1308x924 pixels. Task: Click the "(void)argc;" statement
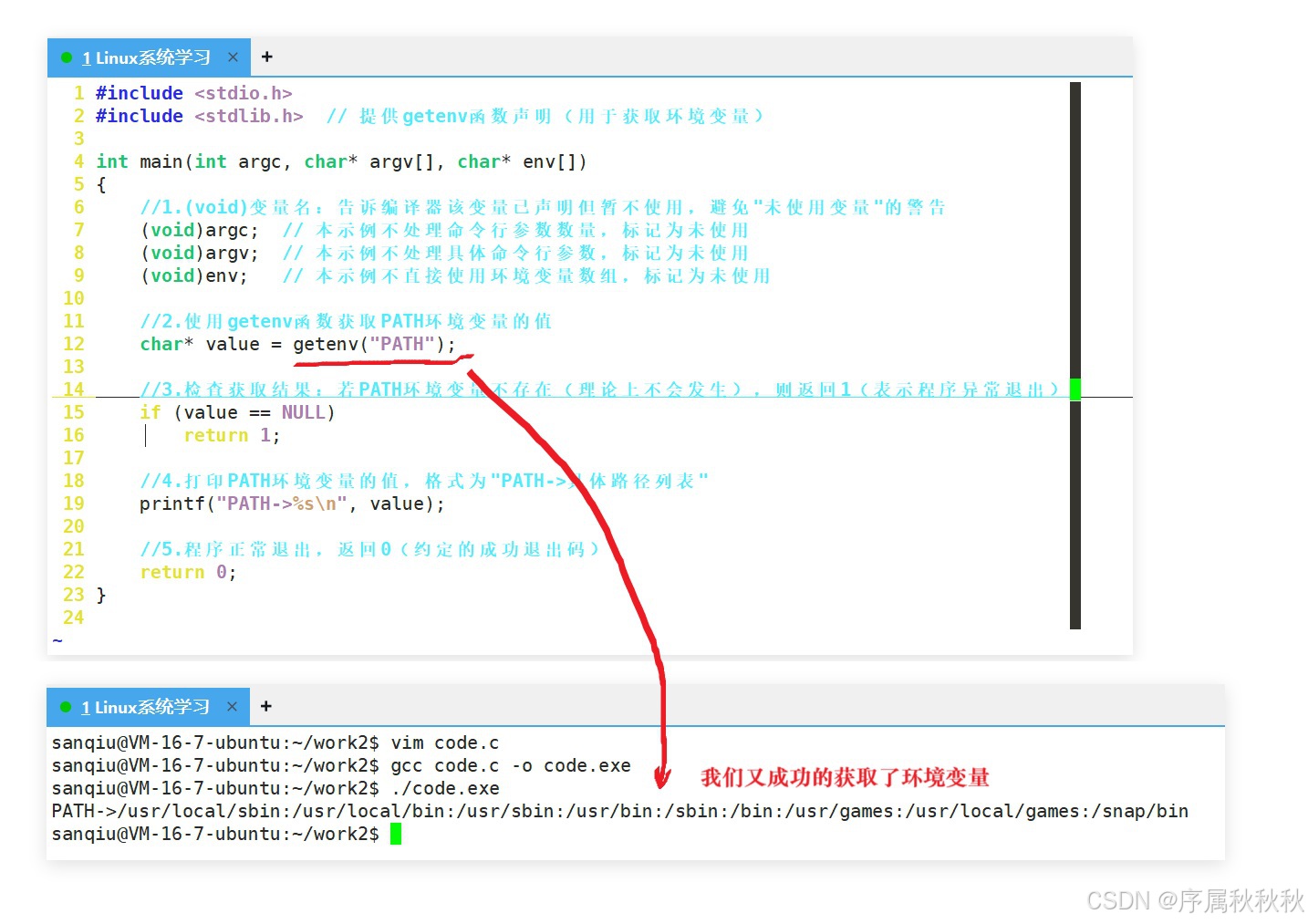point(200,230)
